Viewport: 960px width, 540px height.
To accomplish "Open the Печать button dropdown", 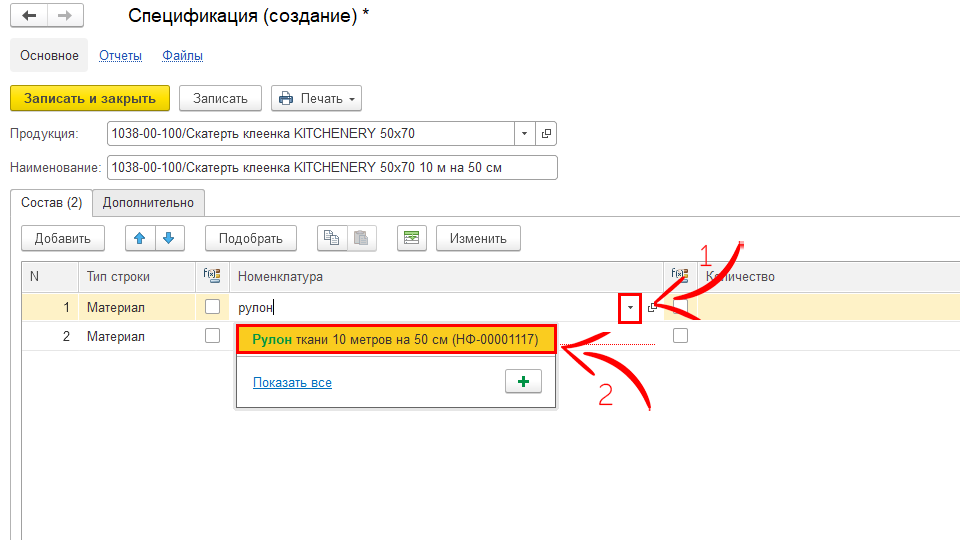I will [x=352, y=98].
